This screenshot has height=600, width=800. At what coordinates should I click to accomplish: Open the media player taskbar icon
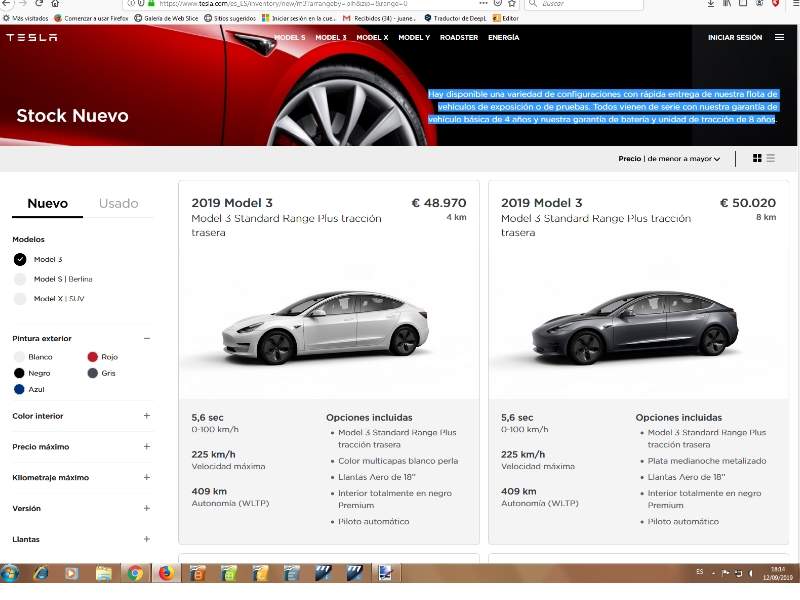pyautogui.click(x=72, y=573)
